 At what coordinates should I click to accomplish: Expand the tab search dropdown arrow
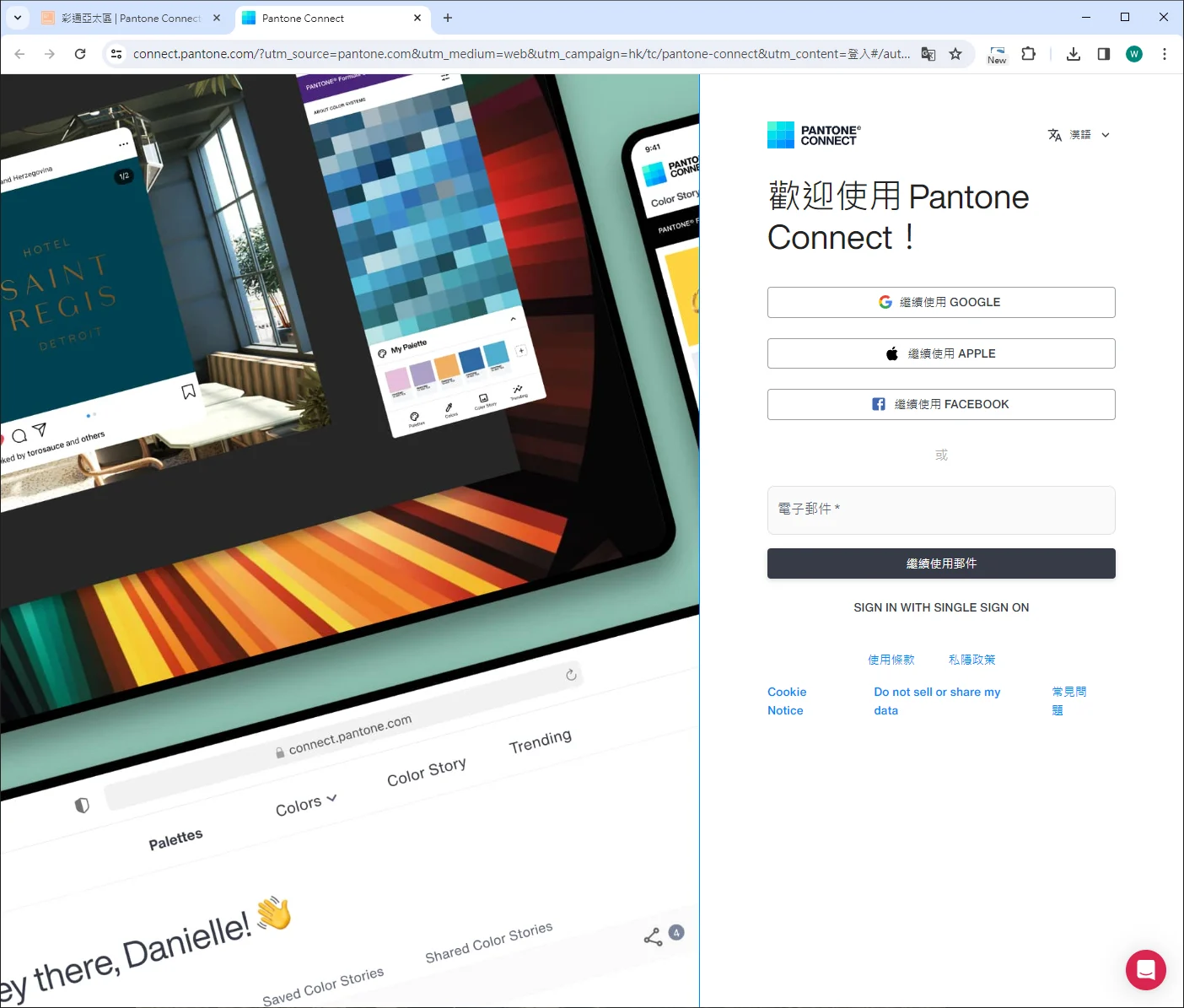tap(18, 18)
